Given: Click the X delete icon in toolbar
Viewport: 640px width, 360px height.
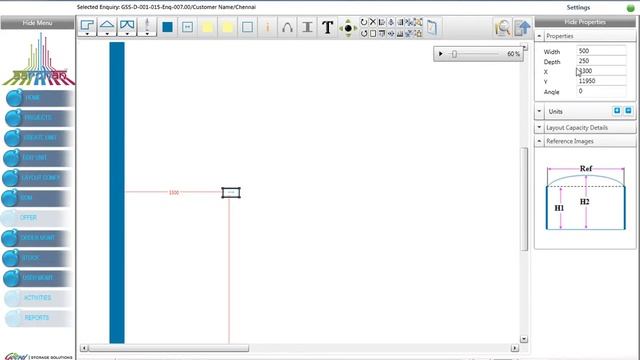Looking at the screenshot, I should 373,22.
